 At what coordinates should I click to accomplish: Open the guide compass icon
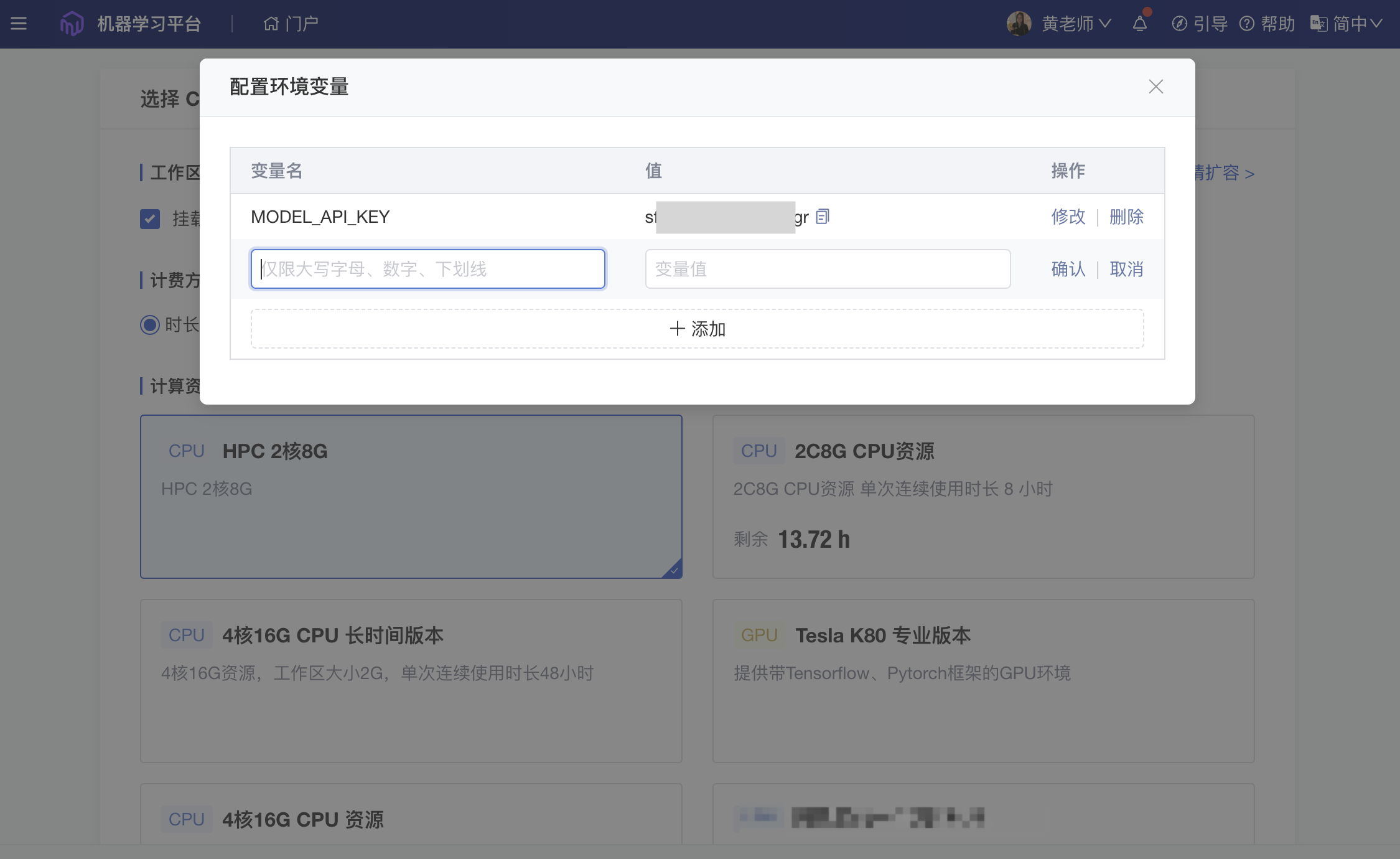[1178, 24]
